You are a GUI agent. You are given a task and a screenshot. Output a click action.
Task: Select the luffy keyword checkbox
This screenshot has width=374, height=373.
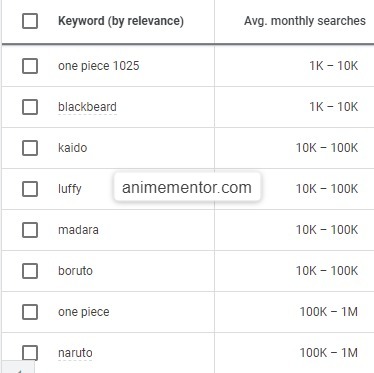coord(30,189)
